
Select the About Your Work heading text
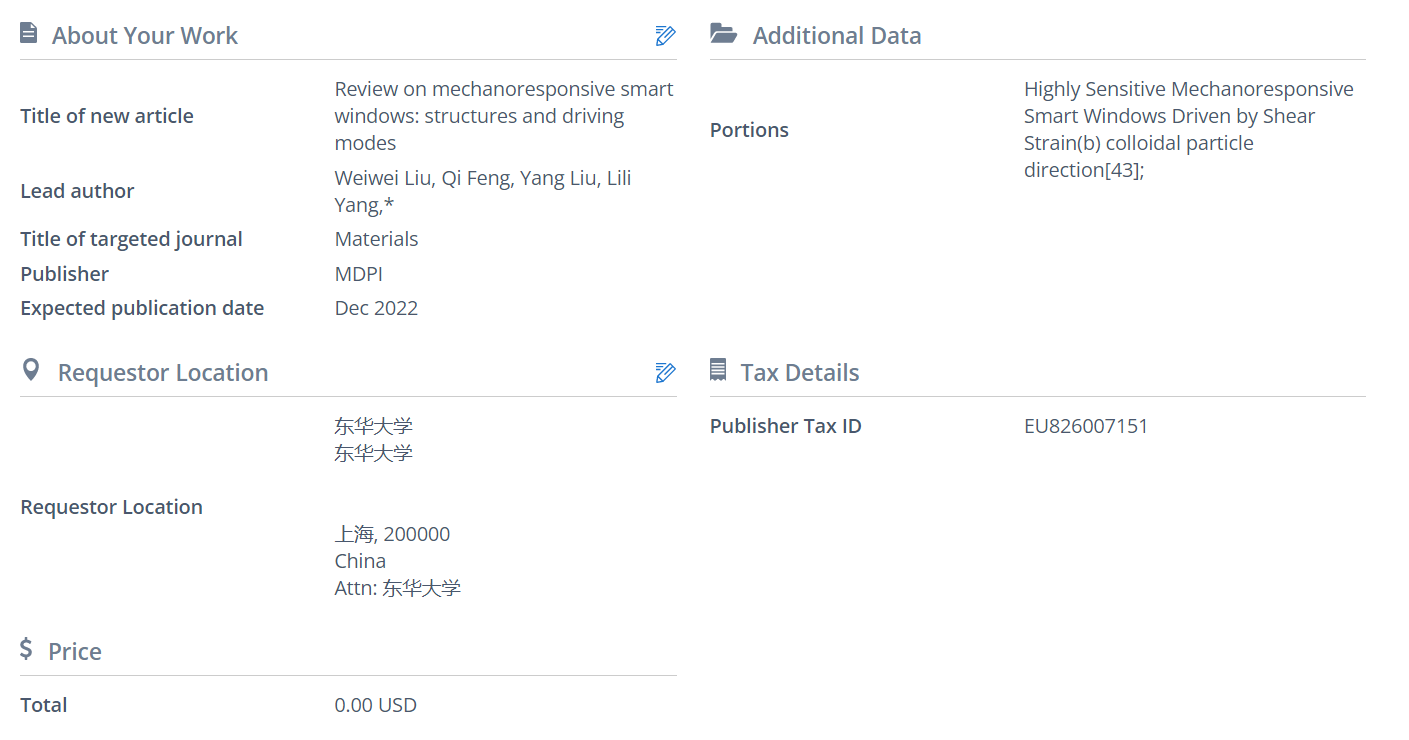(145, 36)
